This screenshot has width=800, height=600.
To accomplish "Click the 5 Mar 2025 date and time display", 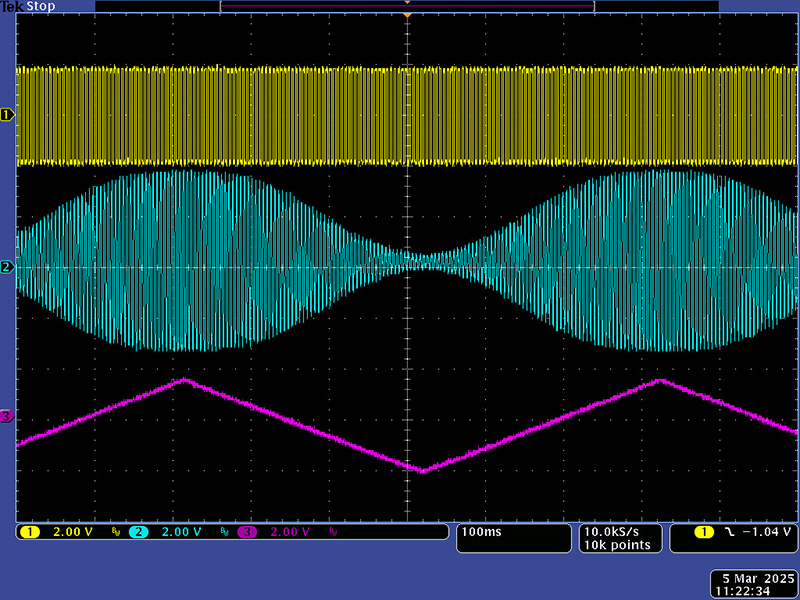I will pyautogui.click(x=754, y=585).
